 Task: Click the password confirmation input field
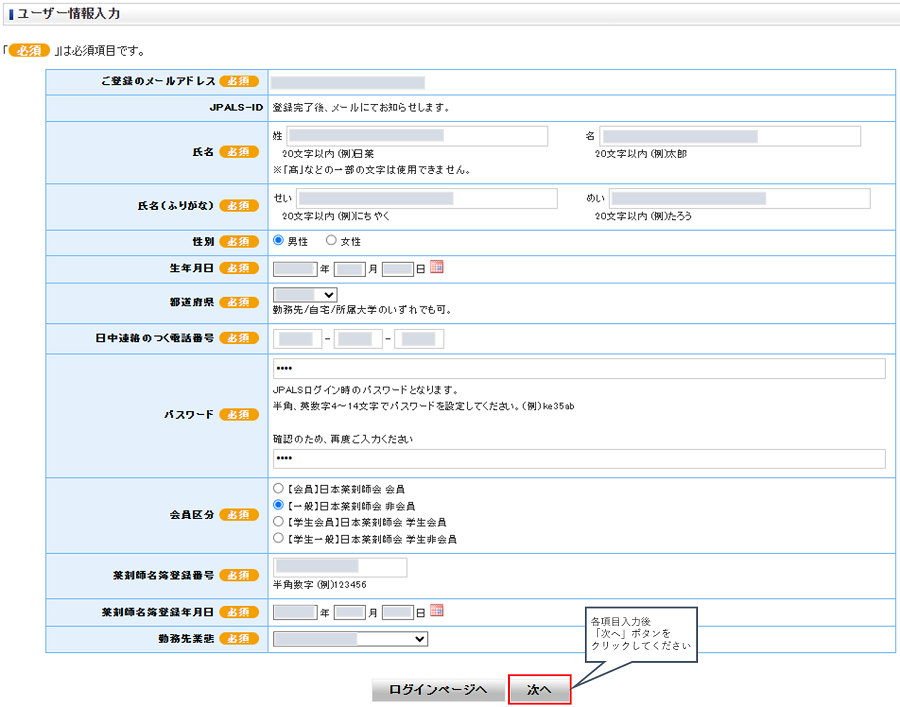coord(578,459)
